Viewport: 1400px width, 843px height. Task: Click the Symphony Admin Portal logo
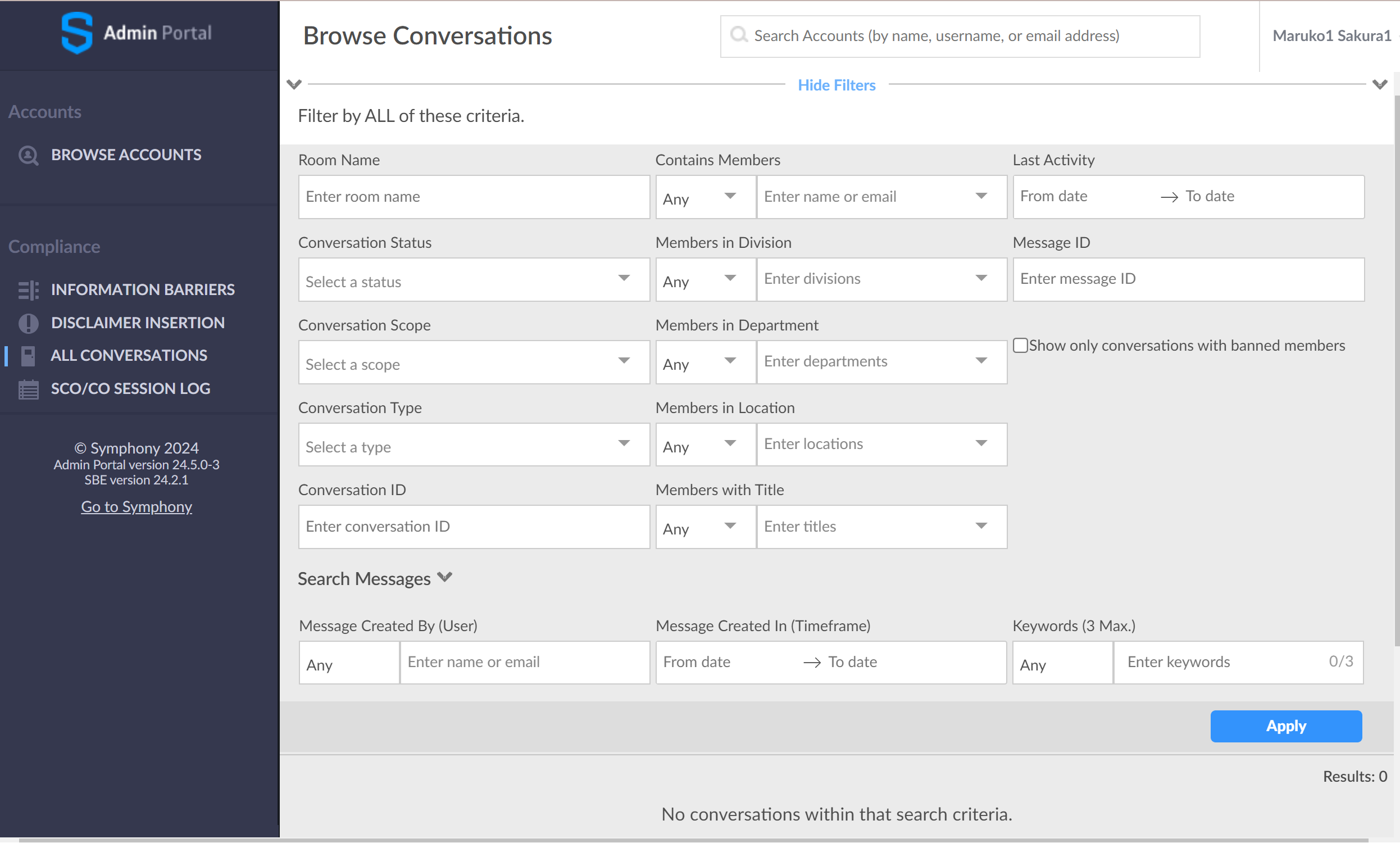point(136,33)
